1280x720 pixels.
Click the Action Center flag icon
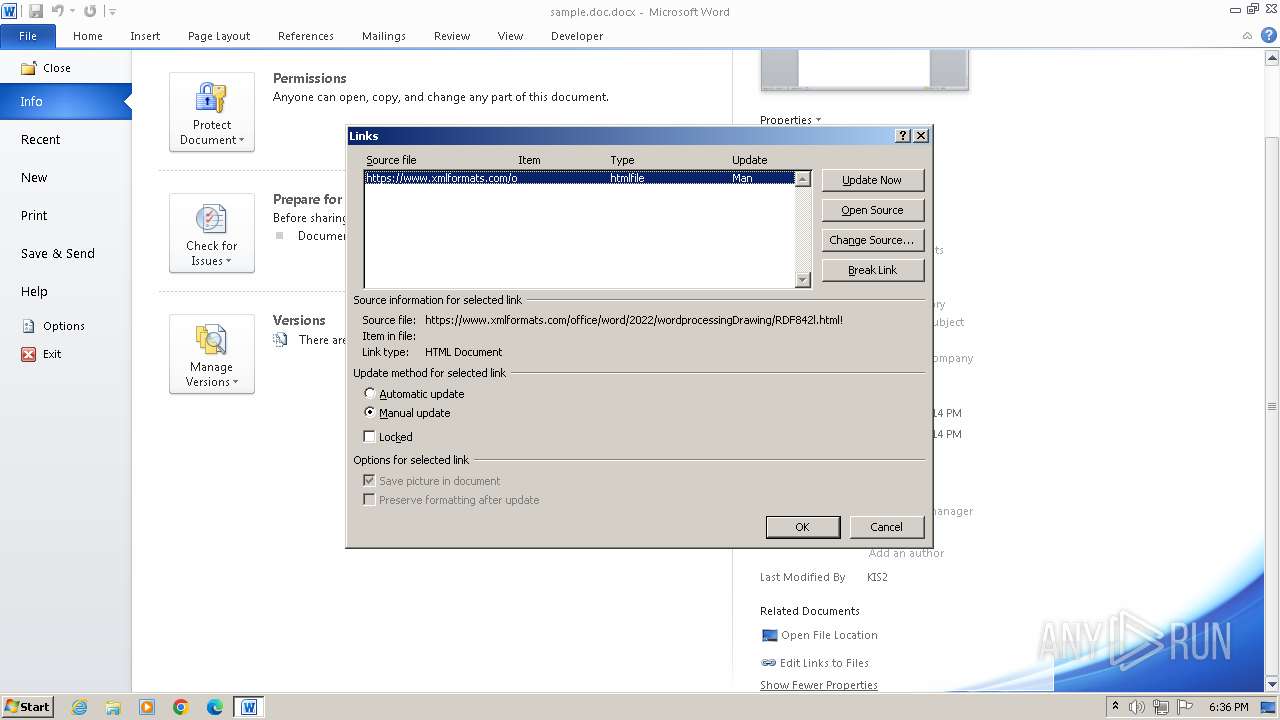[1183, 707]
